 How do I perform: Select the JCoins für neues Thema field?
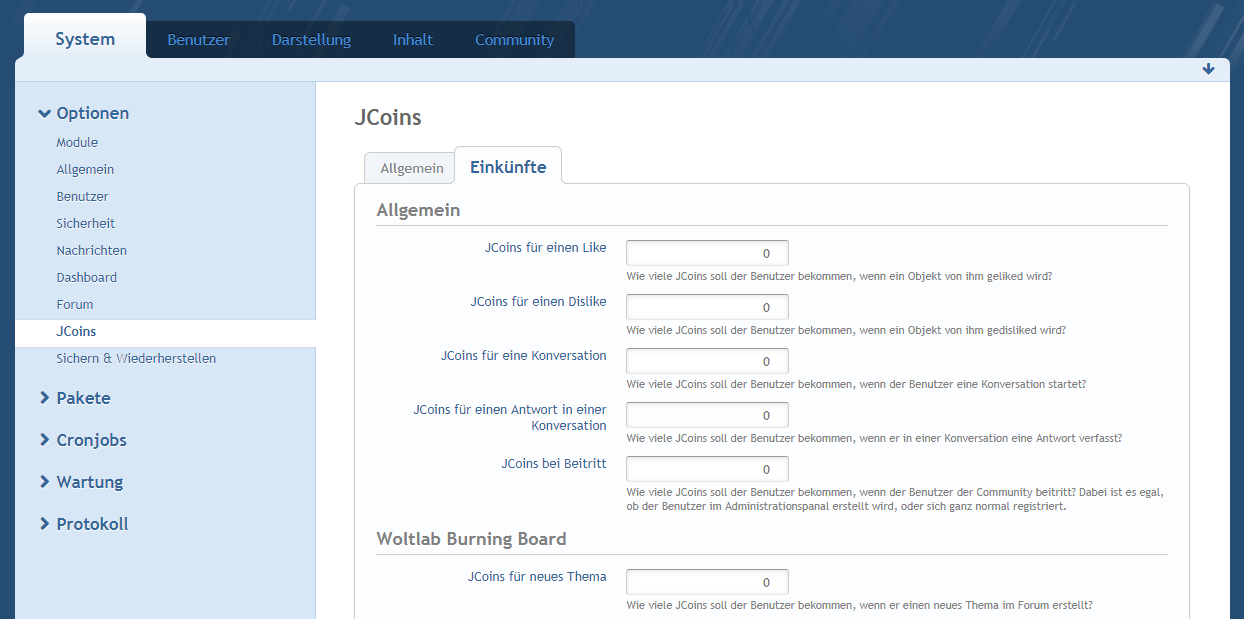(x=707, y=582)
